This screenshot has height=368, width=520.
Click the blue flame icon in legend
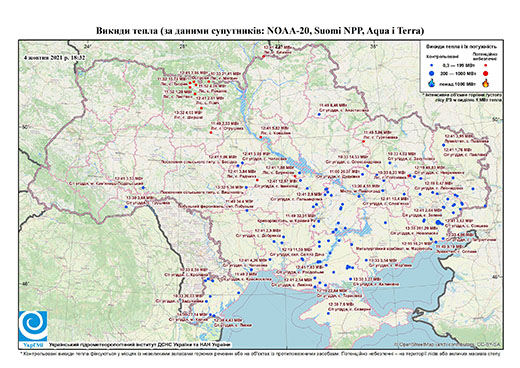[432, 83]
